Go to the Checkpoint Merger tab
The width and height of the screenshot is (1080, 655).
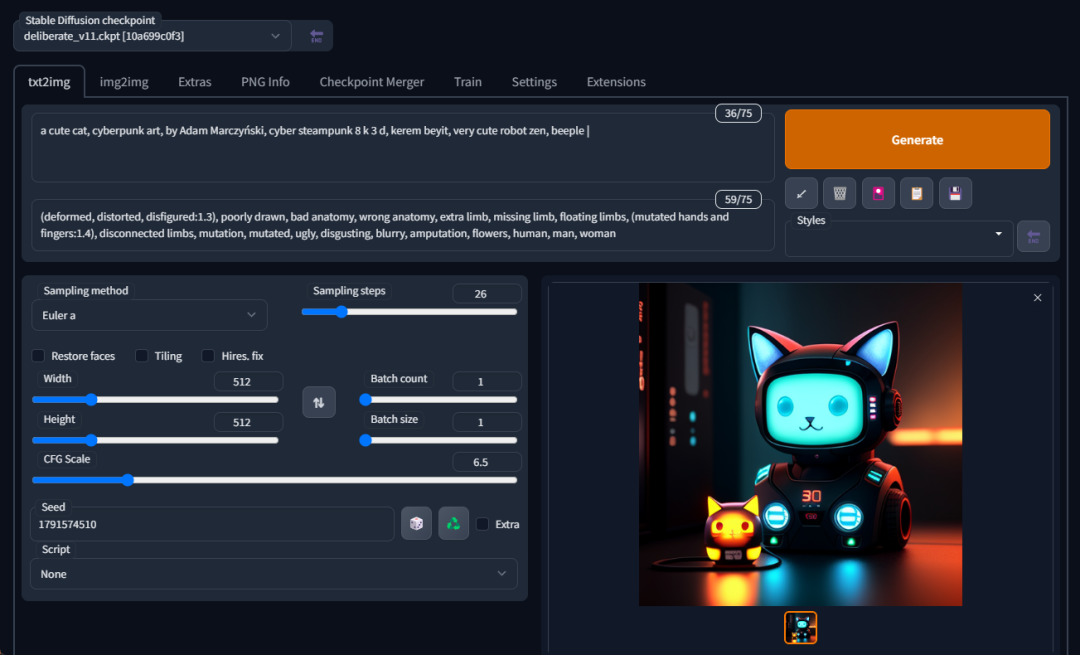(372, 82)
